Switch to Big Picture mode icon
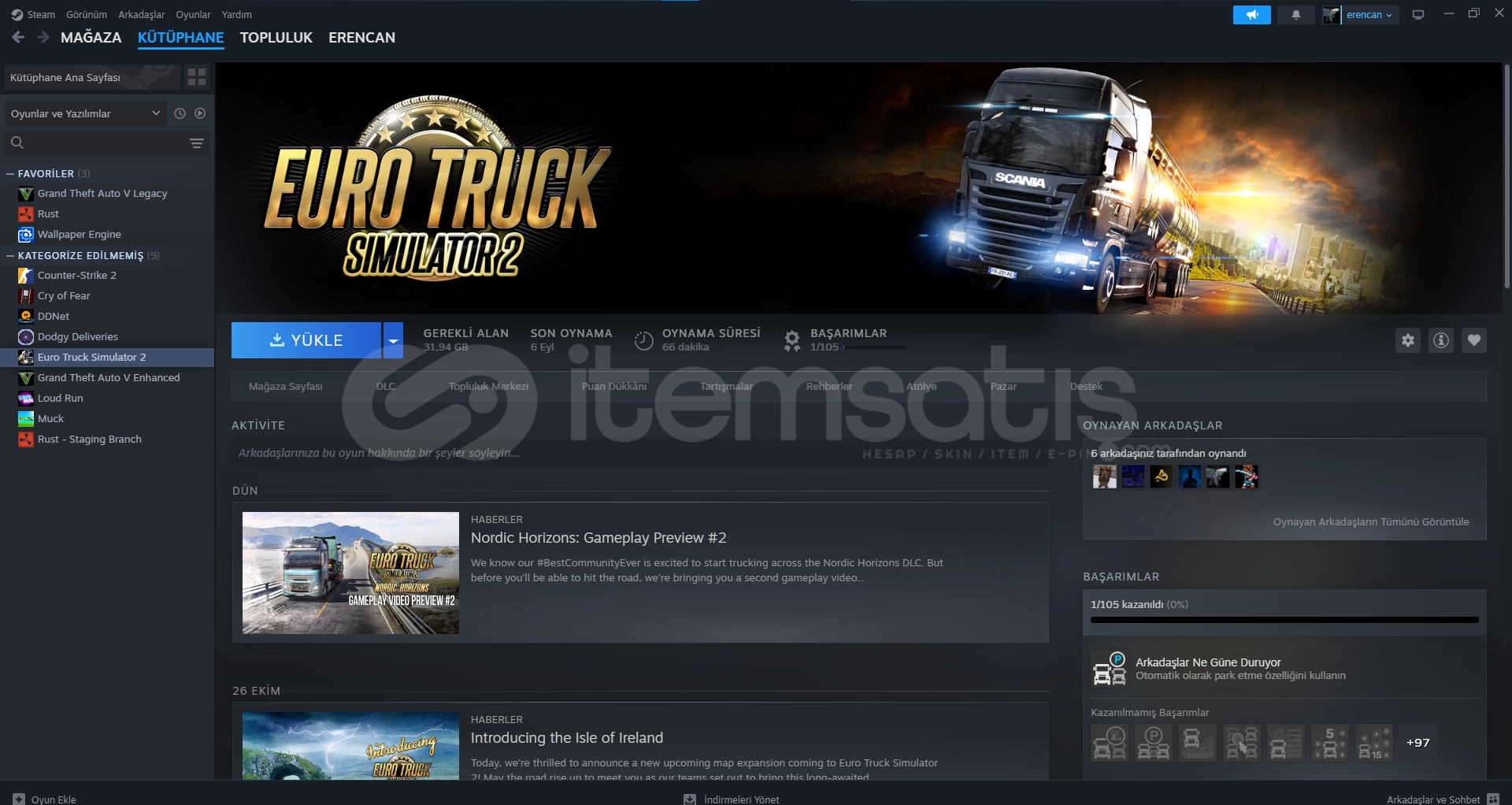 click(x=1418, y=15)
